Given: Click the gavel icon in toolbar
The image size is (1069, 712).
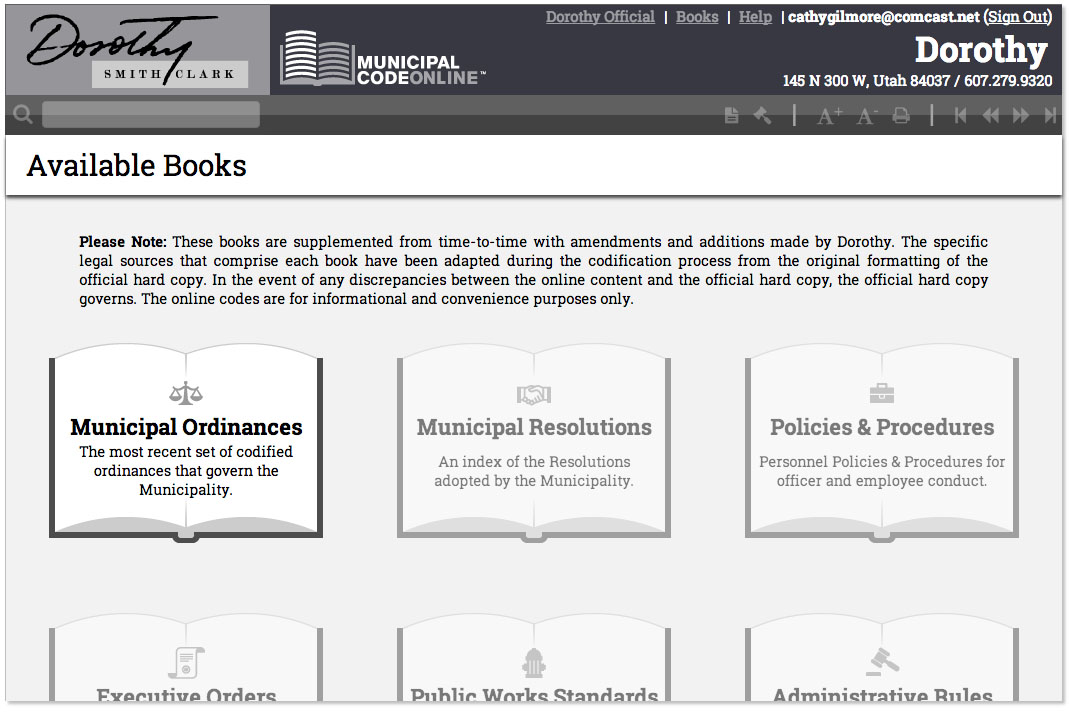Looking at the screenshot, I should pos(762,115).
